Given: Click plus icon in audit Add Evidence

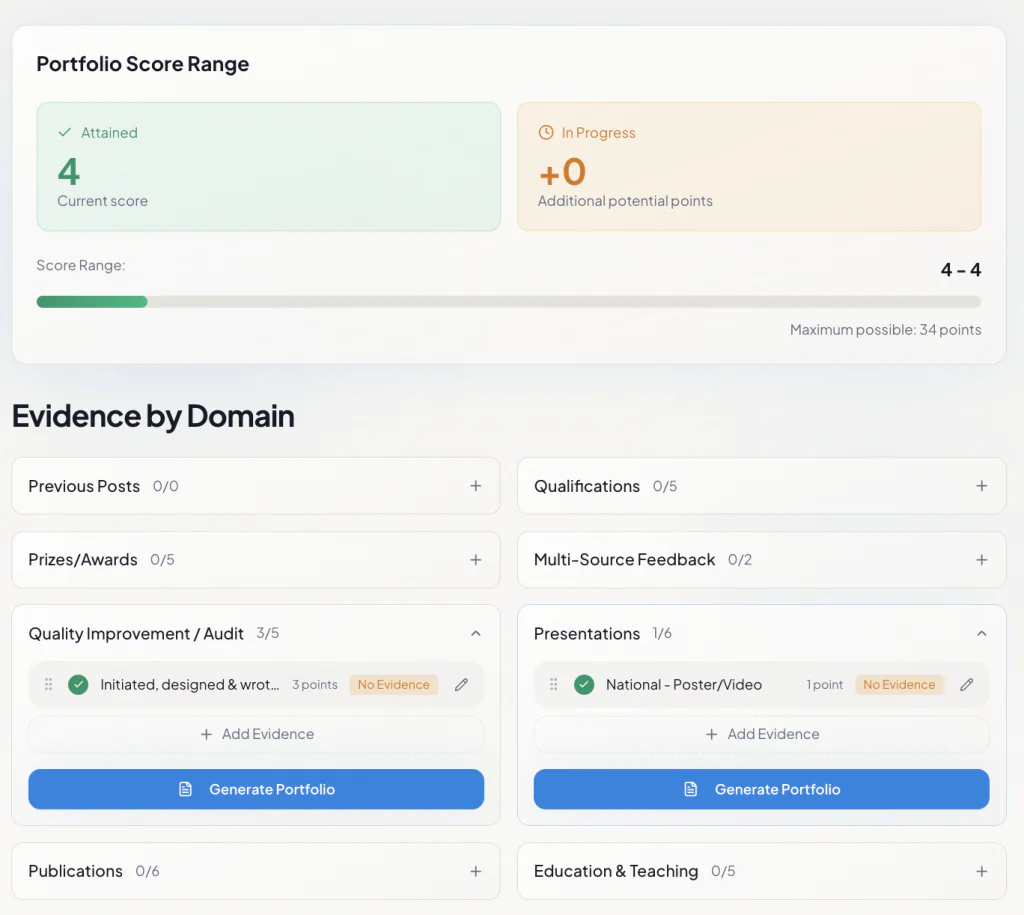Looking at the screenshot, I should (x=206, y=734).
